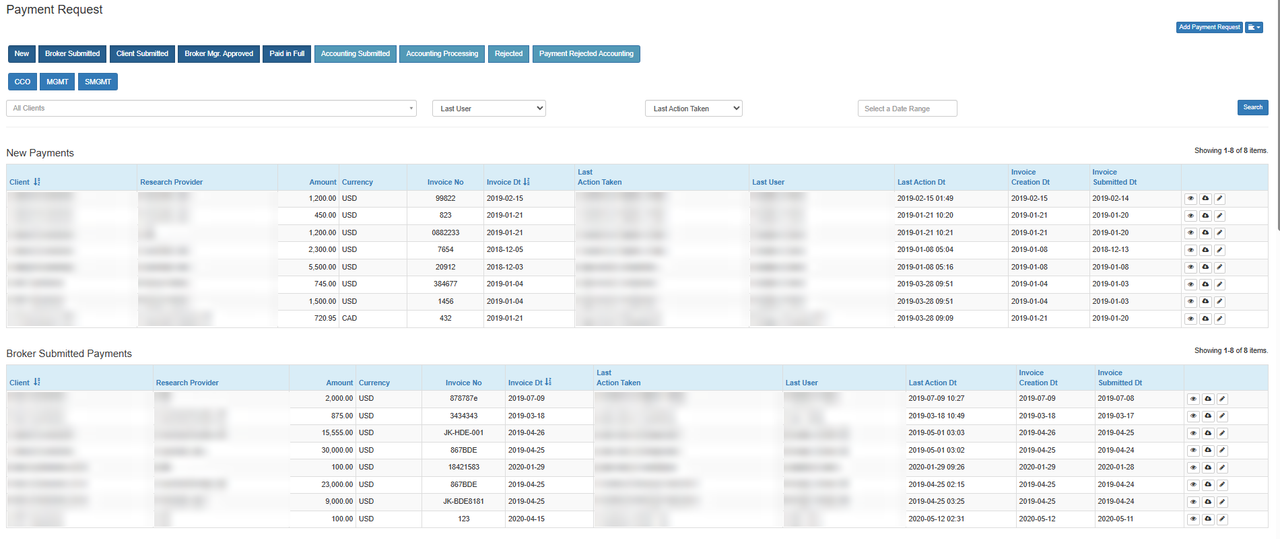The image size is (1280, 539).
Task: Filter by Accounting Processing status
Action: [443, 53]
